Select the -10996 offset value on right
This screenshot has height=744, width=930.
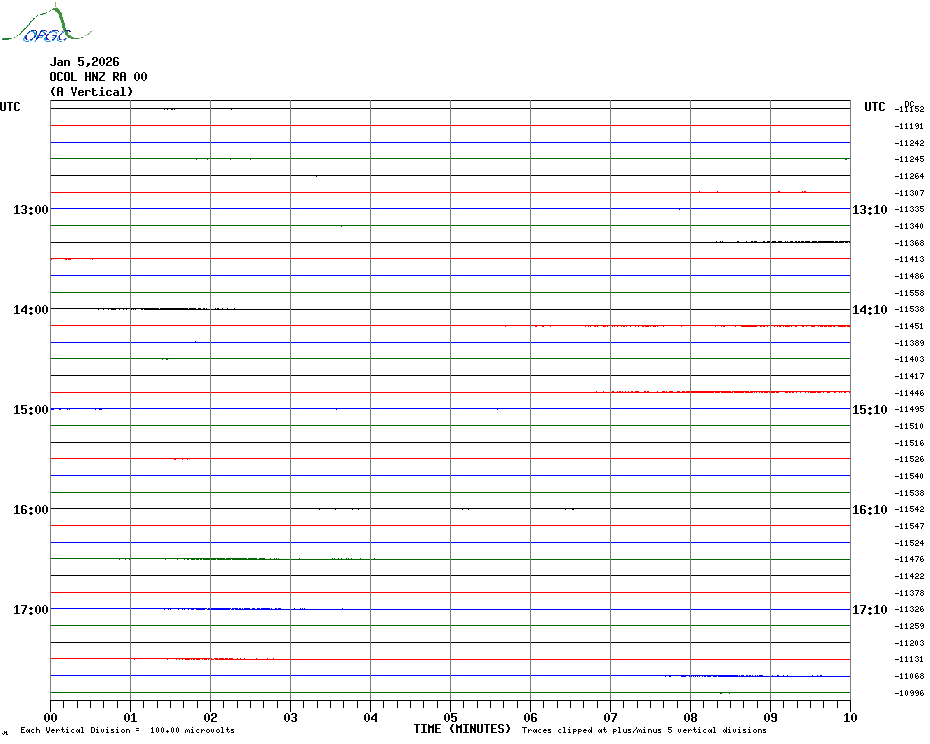pyautogui.click(x=910, y=693)
